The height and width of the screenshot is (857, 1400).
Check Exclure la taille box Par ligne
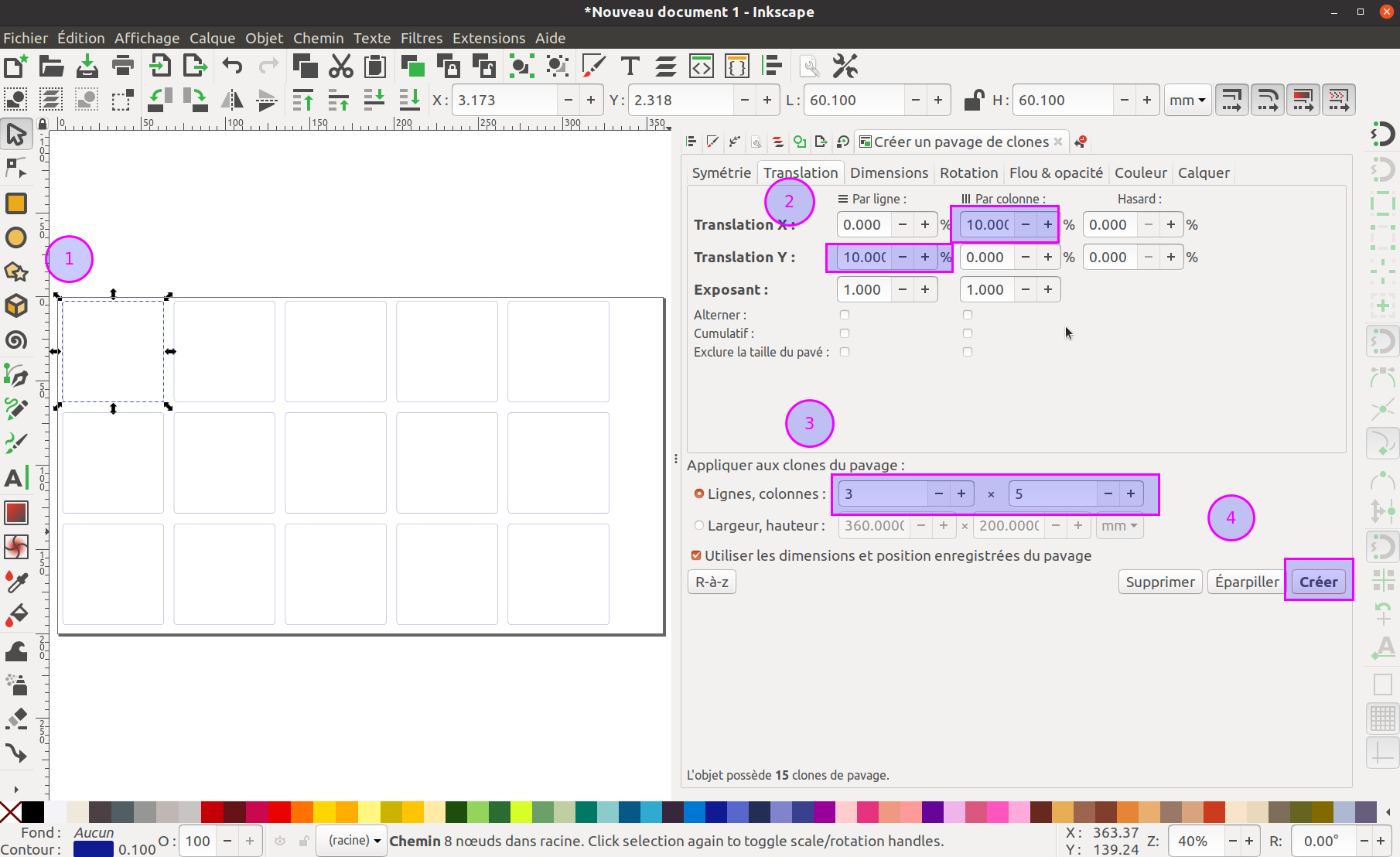845,352
